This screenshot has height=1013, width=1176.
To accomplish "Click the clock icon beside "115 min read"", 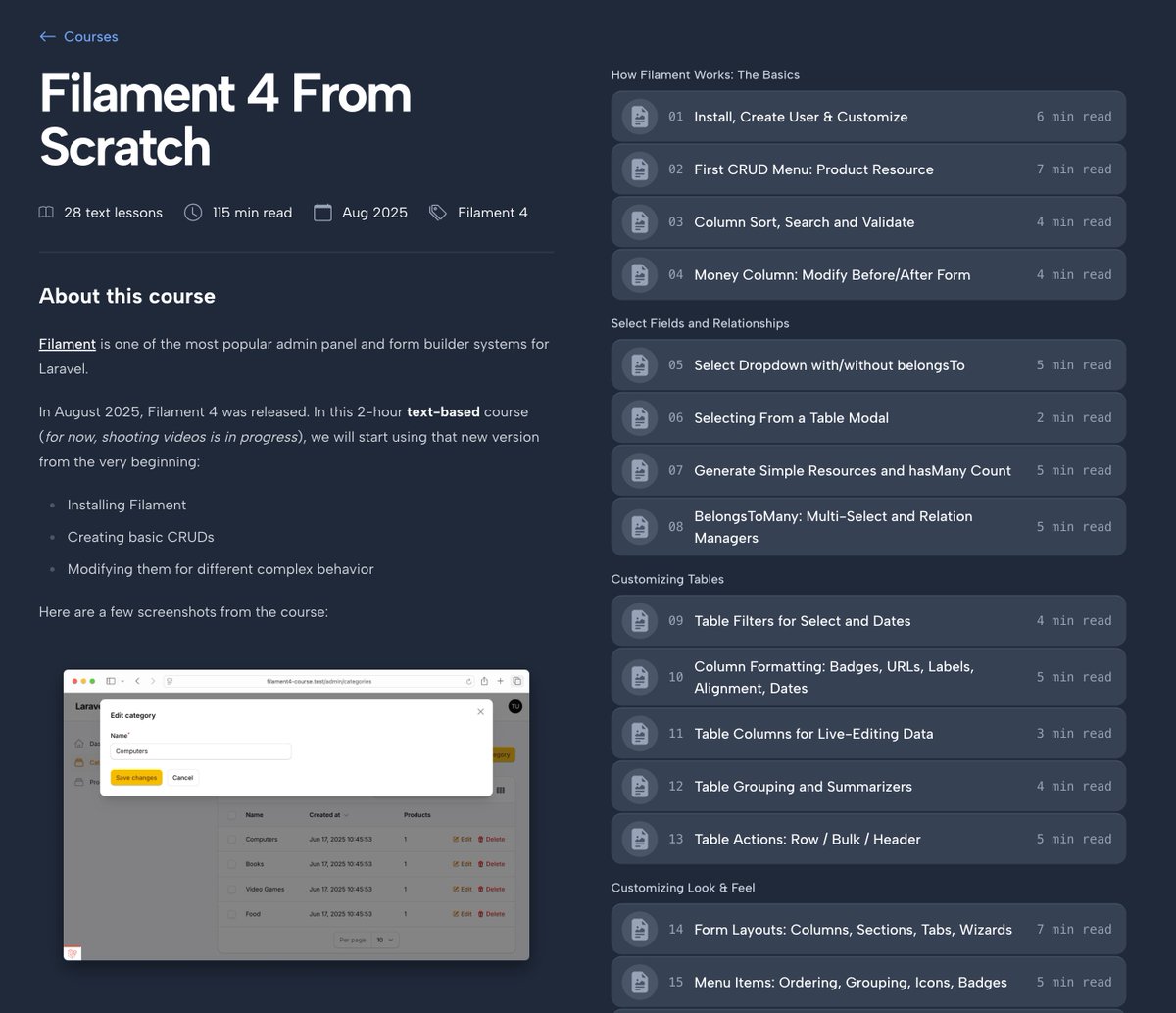I will (192, 212).
